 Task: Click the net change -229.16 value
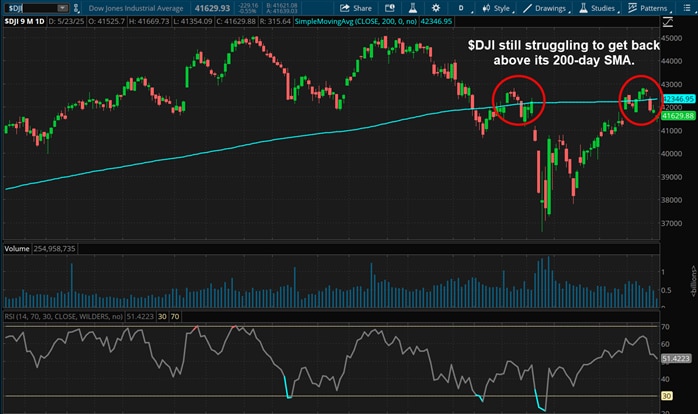248,5
